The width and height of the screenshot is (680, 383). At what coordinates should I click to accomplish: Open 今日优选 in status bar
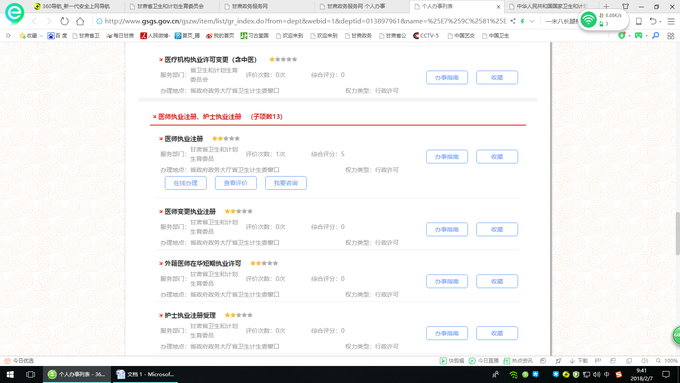click(19, 360)
